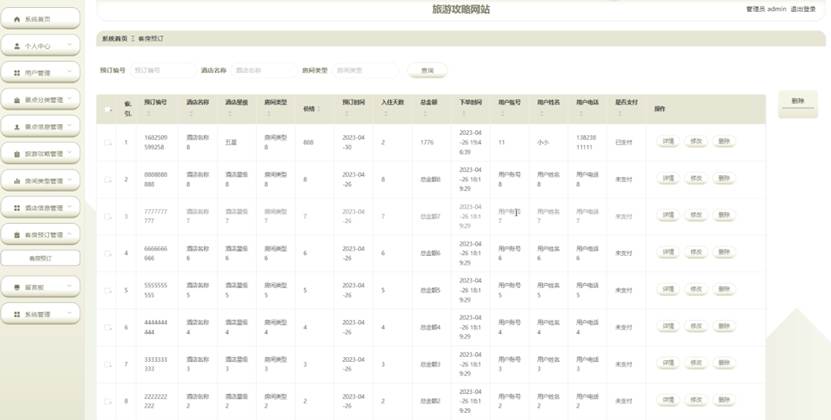831x420 pixels.
Task: Click sort icon under 总金额 column header
Action: click(425, 113)
